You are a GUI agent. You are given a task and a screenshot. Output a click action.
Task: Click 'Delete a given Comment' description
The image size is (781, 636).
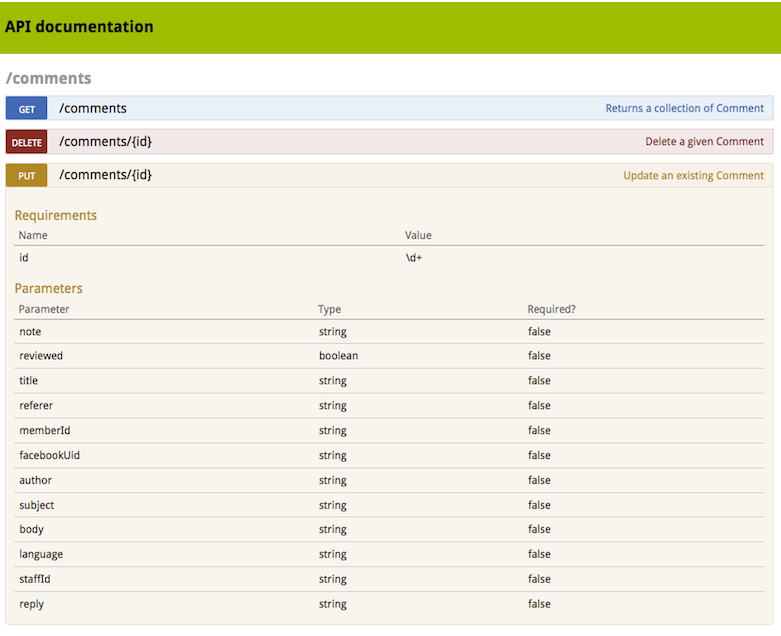[x=704, y=141]
